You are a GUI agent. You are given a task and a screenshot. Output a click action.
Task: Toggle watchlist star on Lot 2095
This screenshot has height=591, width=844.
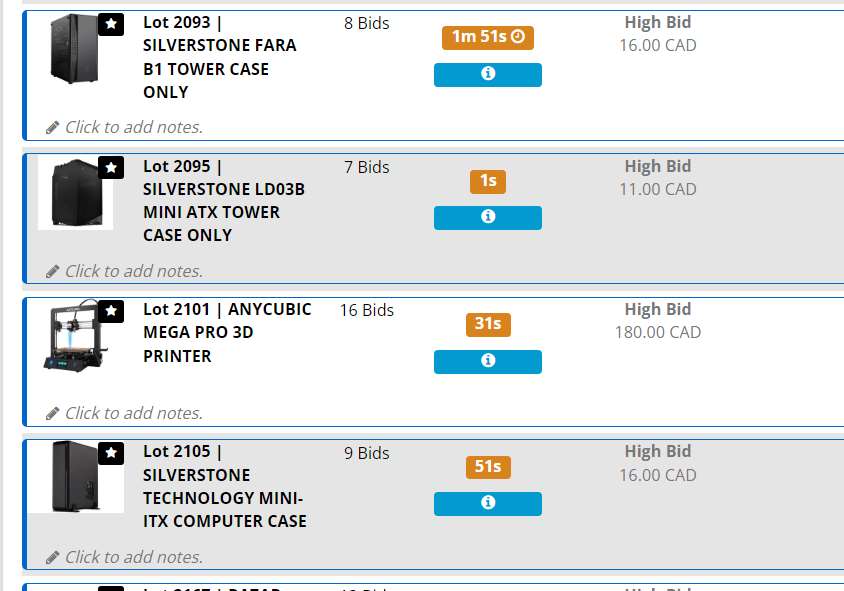[x=112, y=167]
